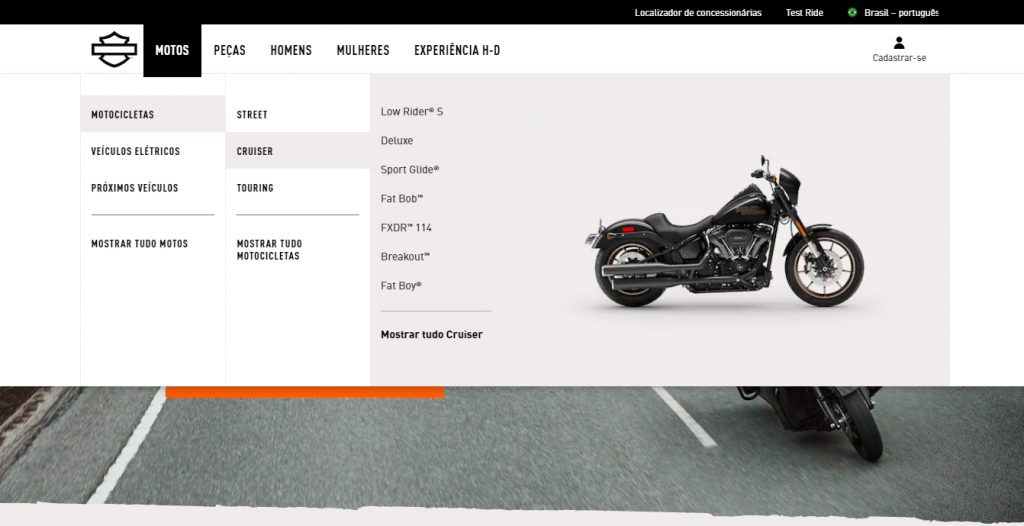1024x526 pixels.
Task: Click MOSTRAR TUDO MOTOCICLETAS link
Action: (270, 250)
